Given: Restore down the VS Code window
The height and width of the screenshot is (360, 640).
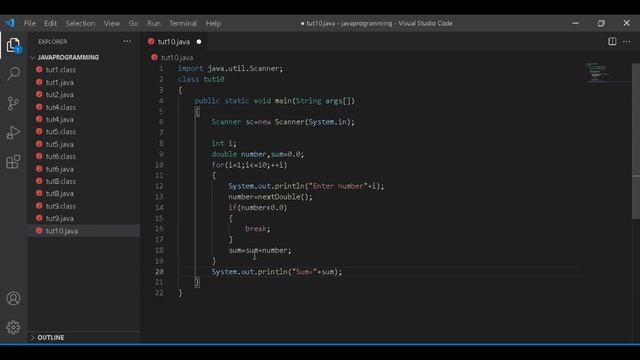Looking at the screenshot, I should [x=601, y=23].
